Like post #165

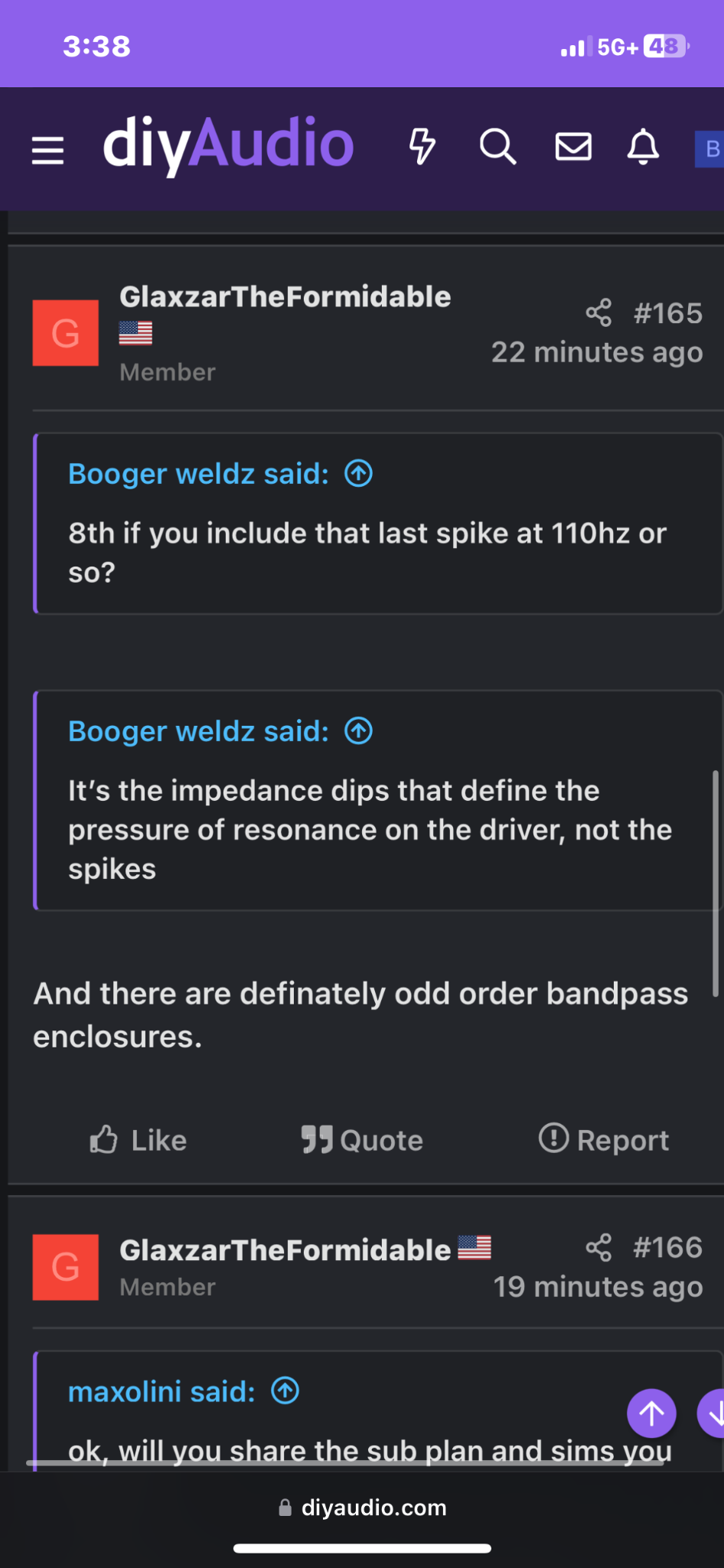[x=138, y=1140]
